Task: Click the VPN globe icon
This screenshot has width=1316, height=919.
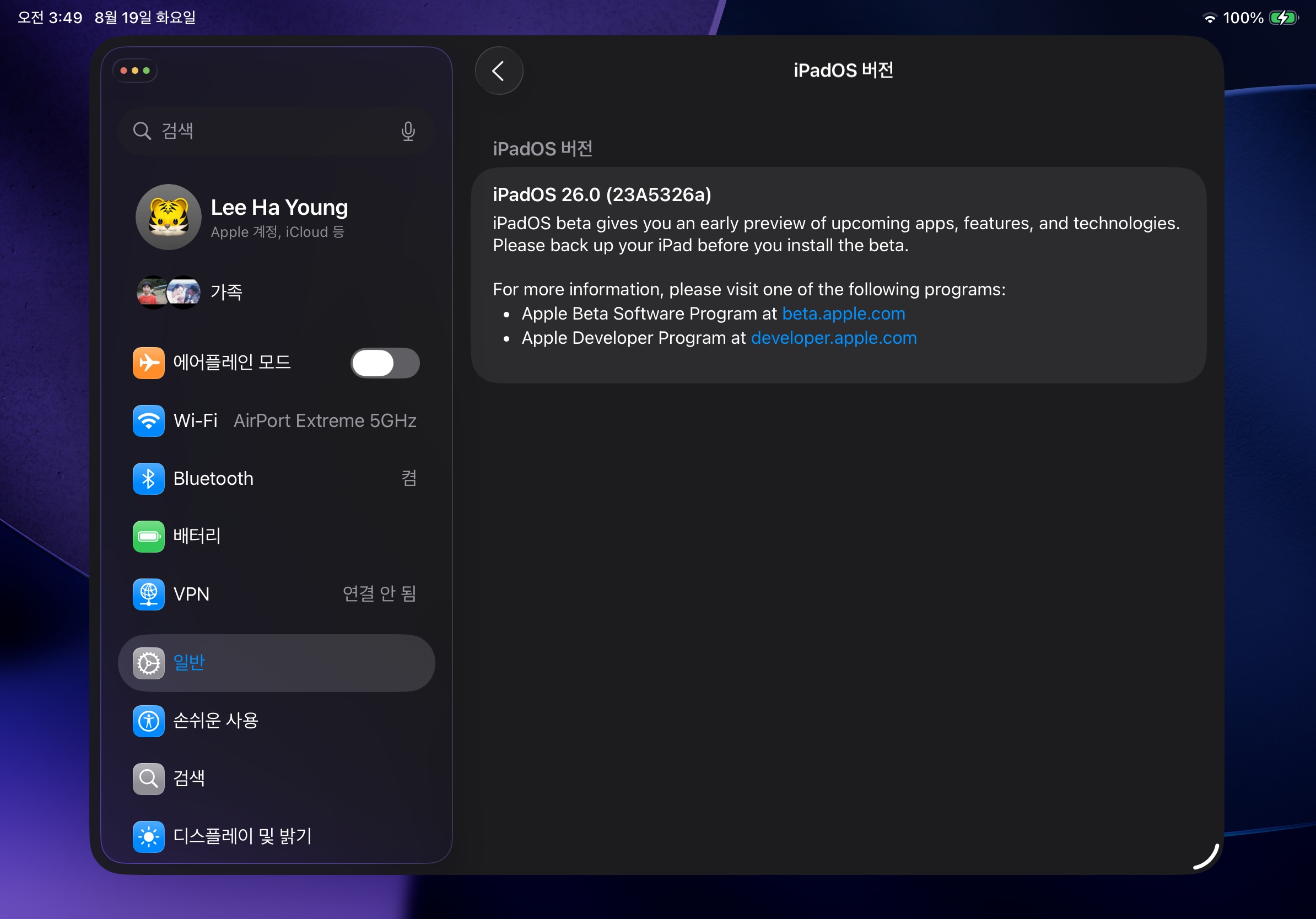Action: 148,594
